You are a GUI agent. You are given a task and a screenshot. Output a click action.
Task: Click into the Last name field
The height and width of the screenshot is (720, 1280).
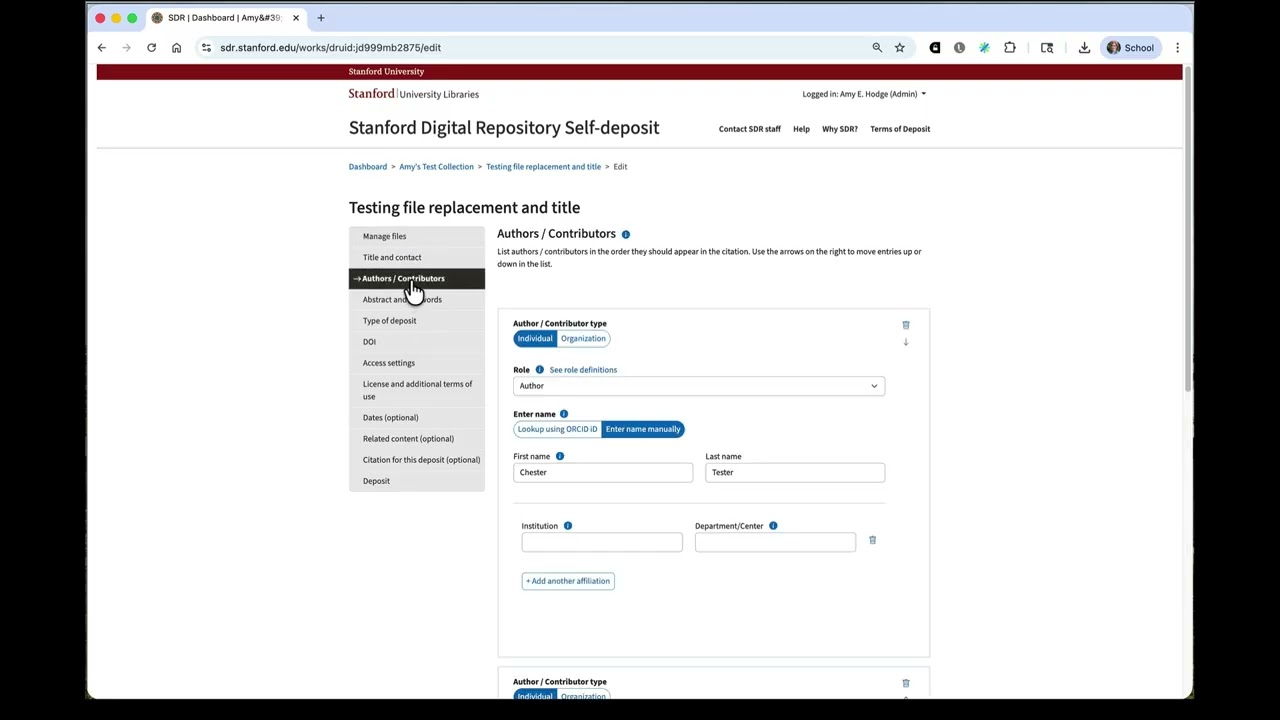(795, 472)
